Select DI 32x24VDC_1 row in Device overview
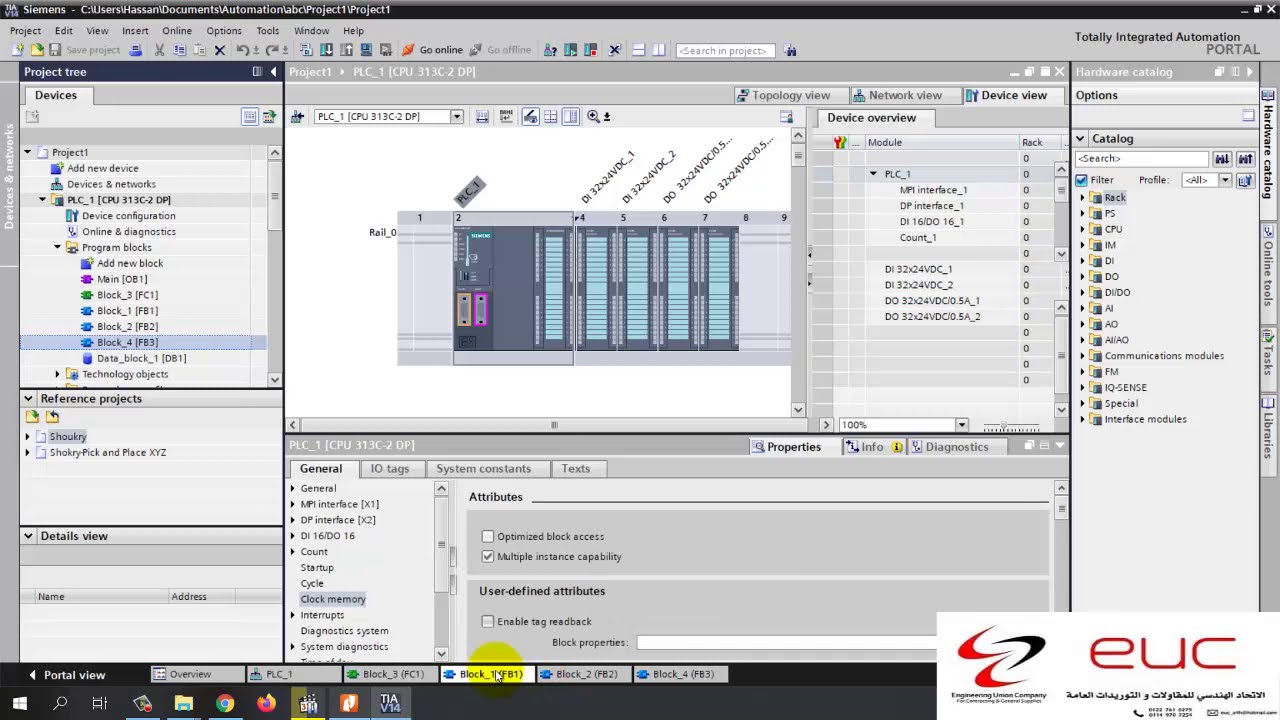 (x=932, y=269)
